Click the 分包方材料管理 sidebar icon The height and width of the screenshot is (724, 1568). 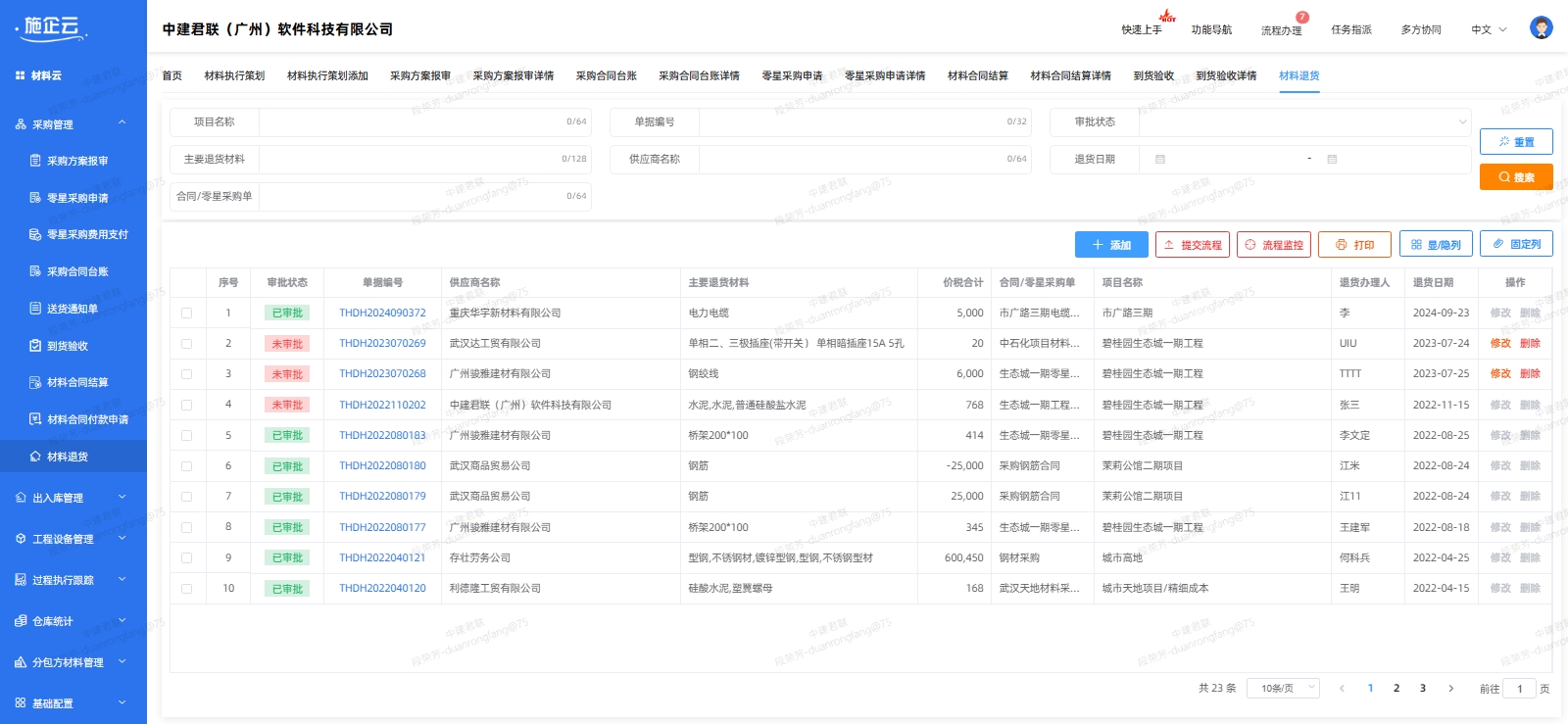pyautogui.click(x=21, y=662)
